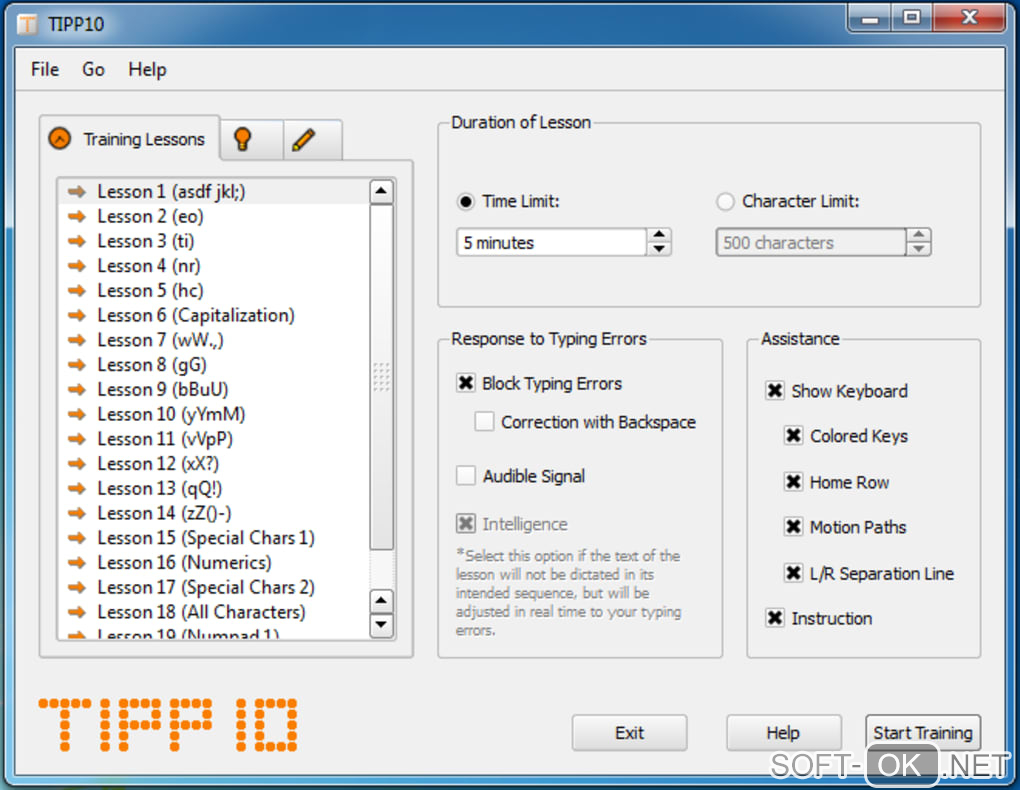Open the File menu
The height and width of the screenshot is (790, 1020).
coord(45,69)
